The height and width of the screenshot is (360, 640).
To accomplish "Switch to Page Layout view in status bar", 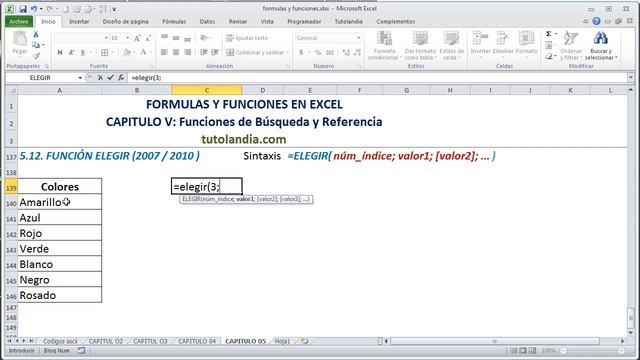I will point(523,350).
